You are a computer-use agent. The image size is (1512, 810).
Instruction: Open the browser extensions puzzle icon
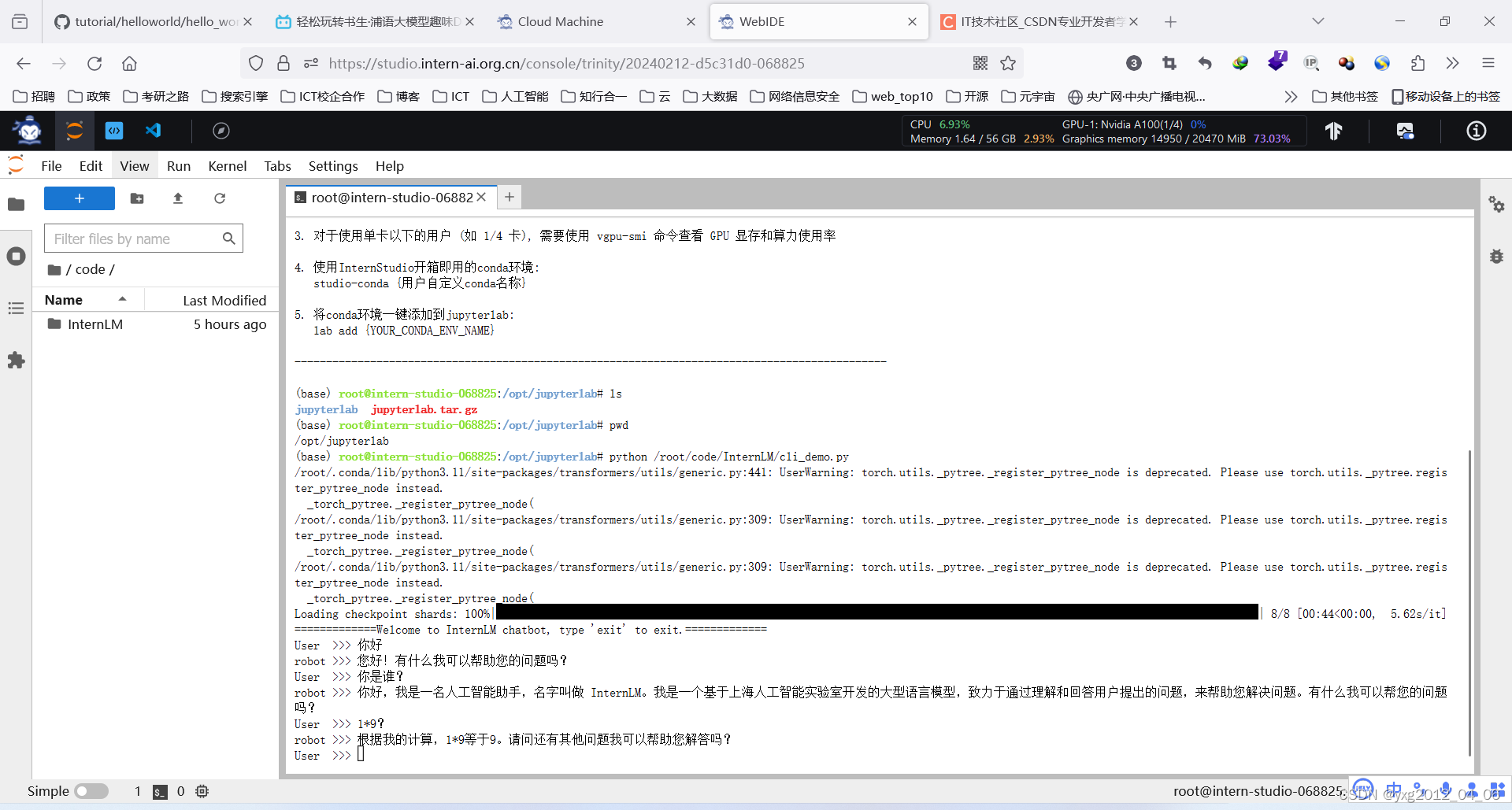click(1417, 64)
